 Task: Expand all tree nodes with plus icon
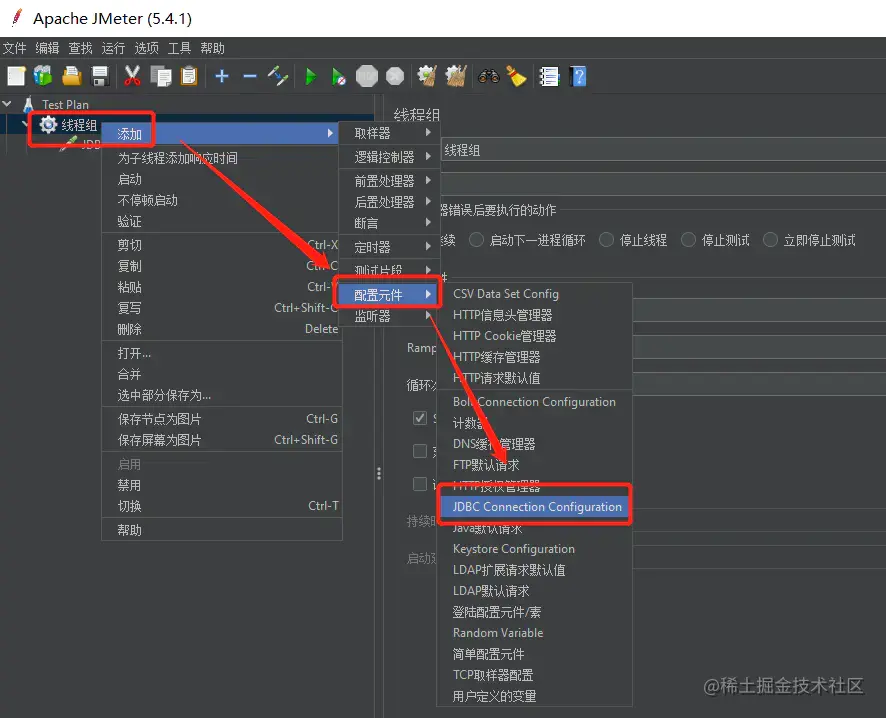pos(222,76)
